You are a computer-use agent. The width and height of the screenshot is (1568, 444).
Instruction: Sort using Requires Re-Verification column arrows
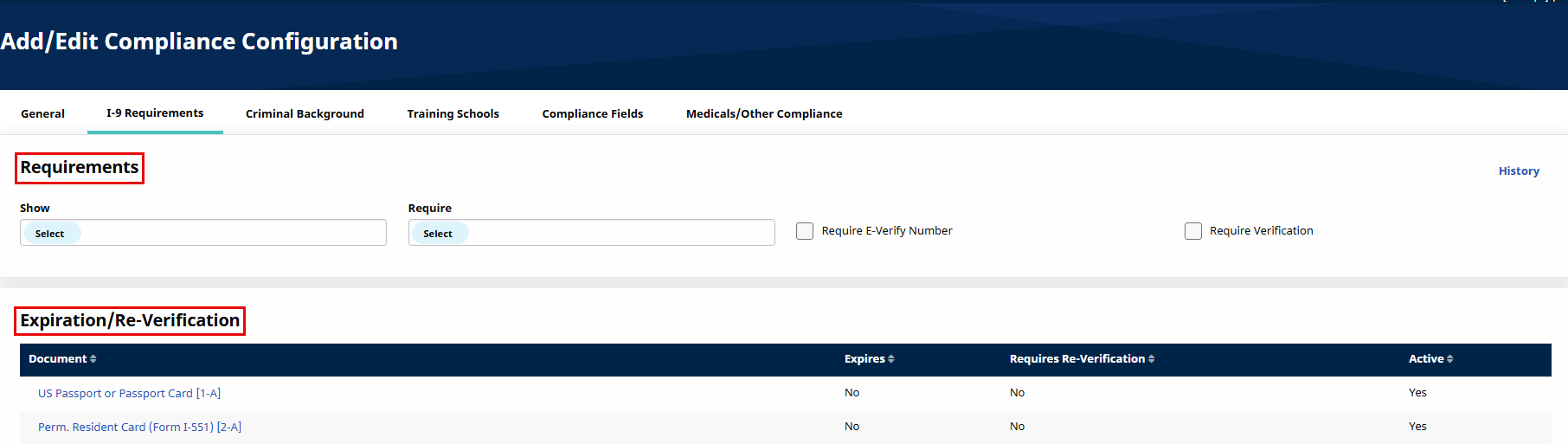(1152, 359)
